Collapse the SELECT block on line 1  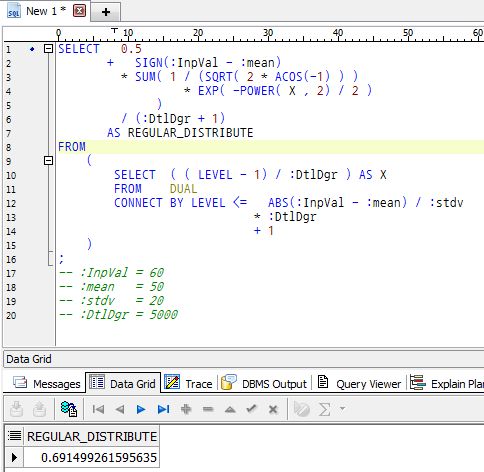click(x=48, y=49)
